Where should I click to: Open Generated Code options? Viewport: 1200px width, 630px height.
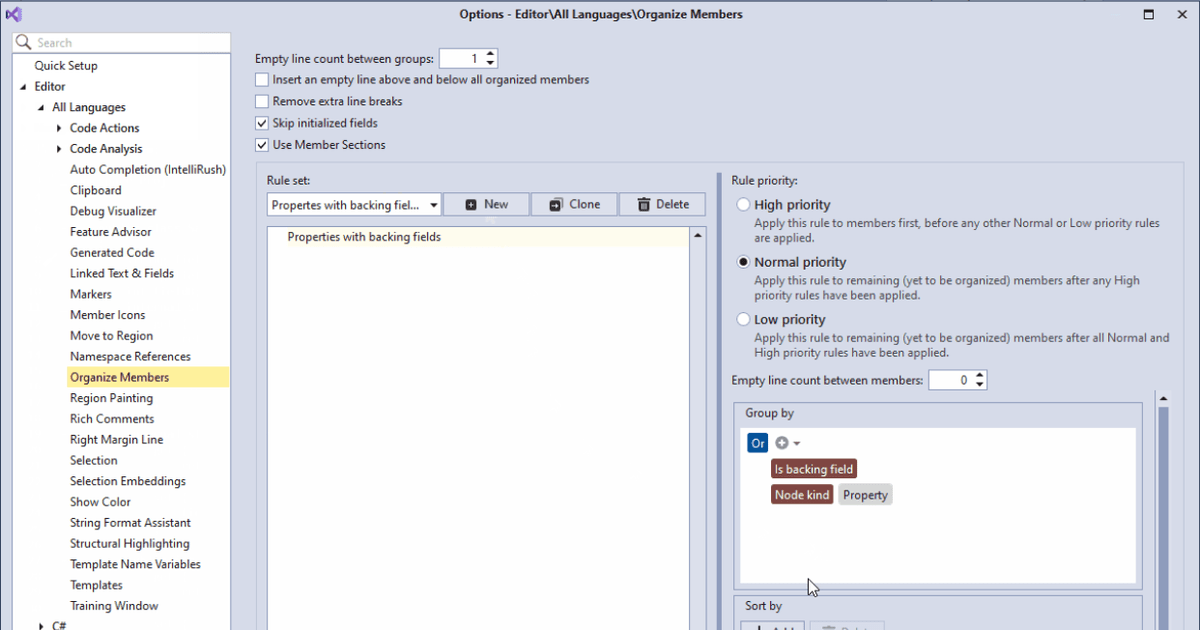pyautogui.click(x=112, y=253)
